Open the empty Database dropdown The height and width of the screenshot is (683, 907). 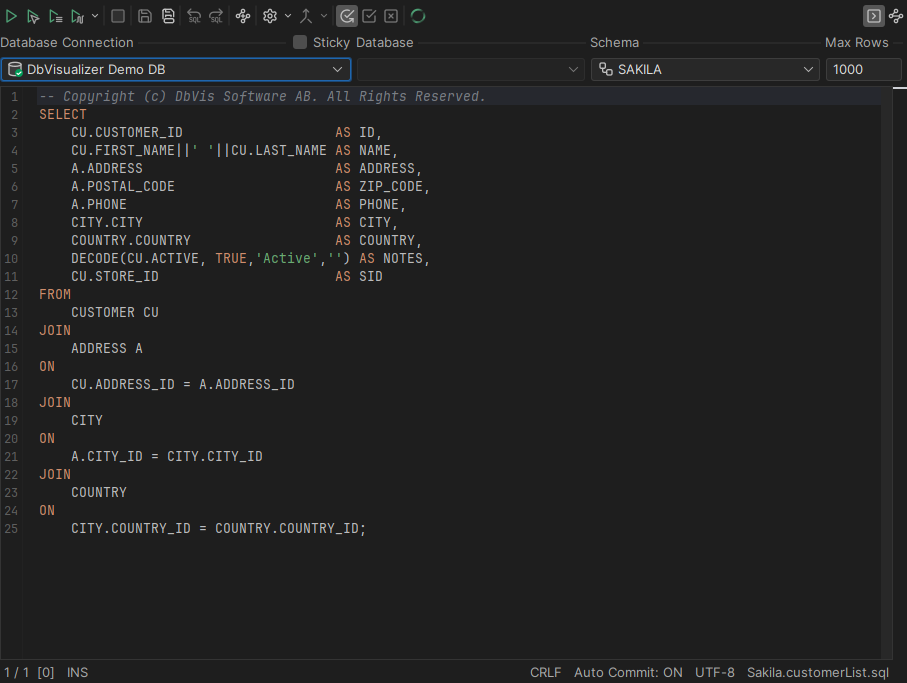470,69
